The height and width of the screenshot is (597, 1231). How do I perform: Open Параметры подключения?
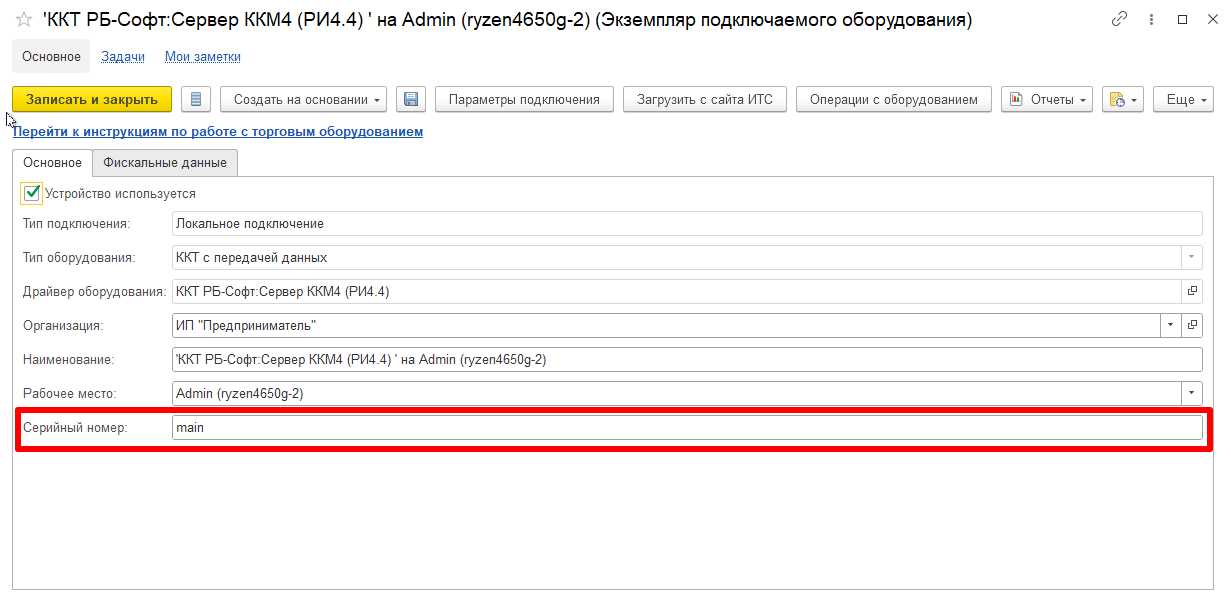click(524, 99)
